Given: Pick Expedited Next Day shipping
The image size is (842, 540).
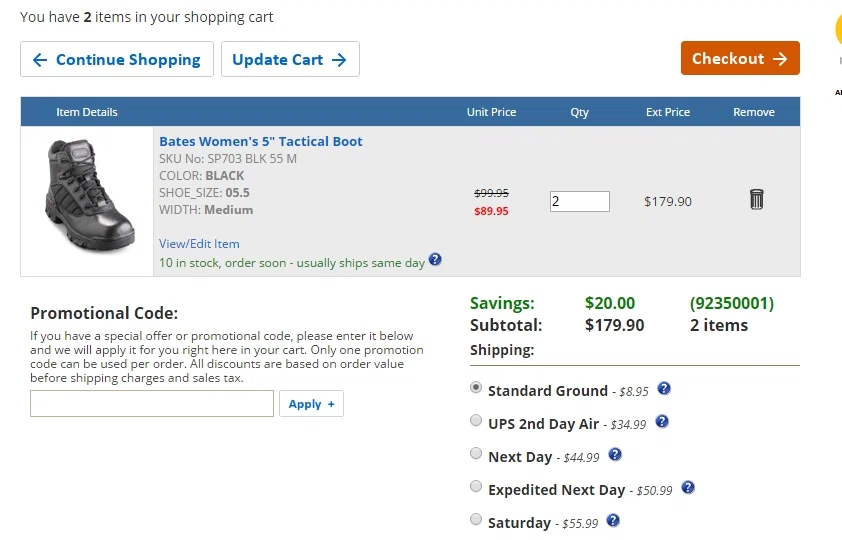Looking at the screenshot, I should pyautogui.click(x=476, y=487).
